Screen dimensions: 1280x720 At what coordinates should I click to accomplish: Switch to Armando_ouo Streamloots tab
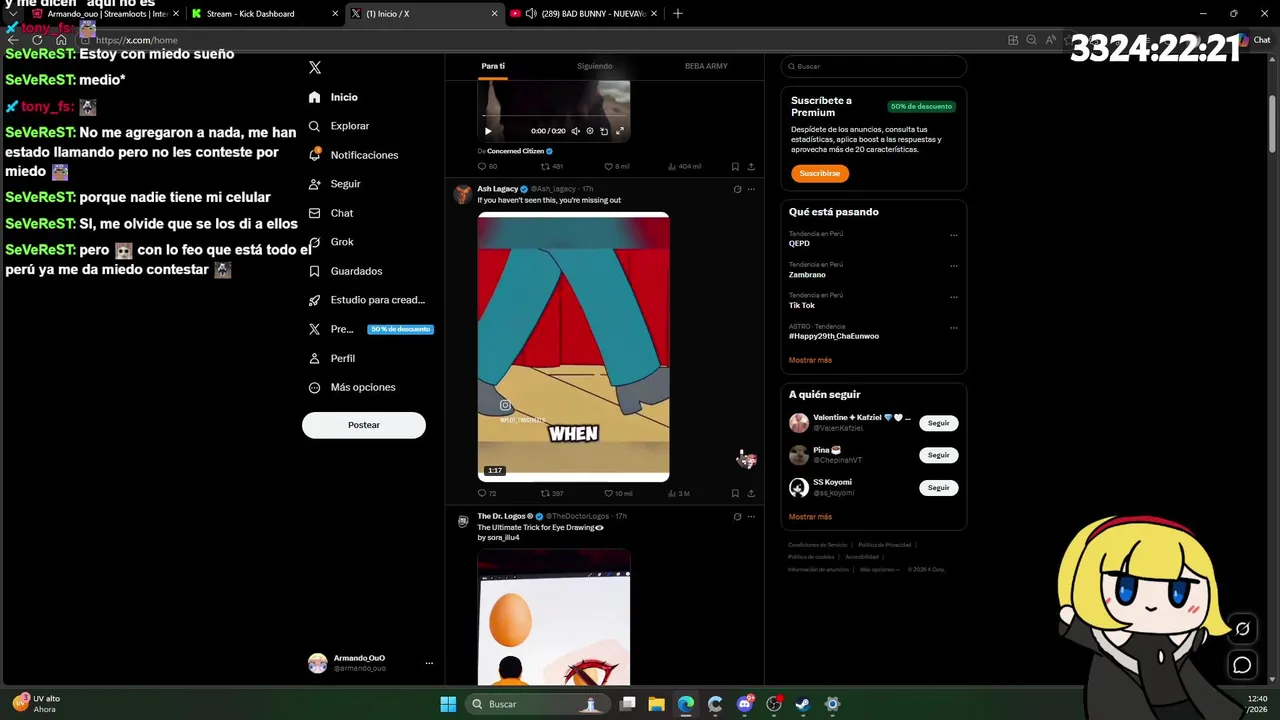pos(104,14)
